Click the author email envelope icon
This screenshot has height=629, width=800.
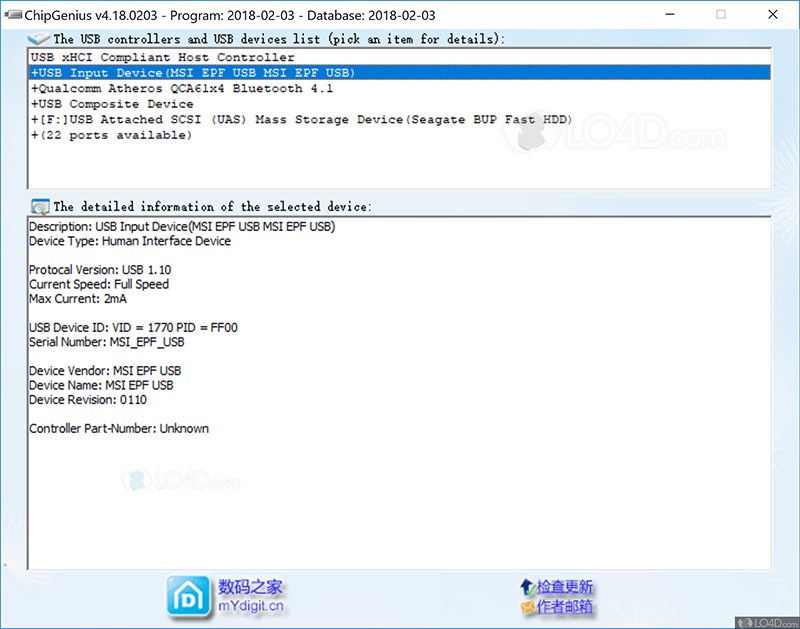[x=528, y=607]
